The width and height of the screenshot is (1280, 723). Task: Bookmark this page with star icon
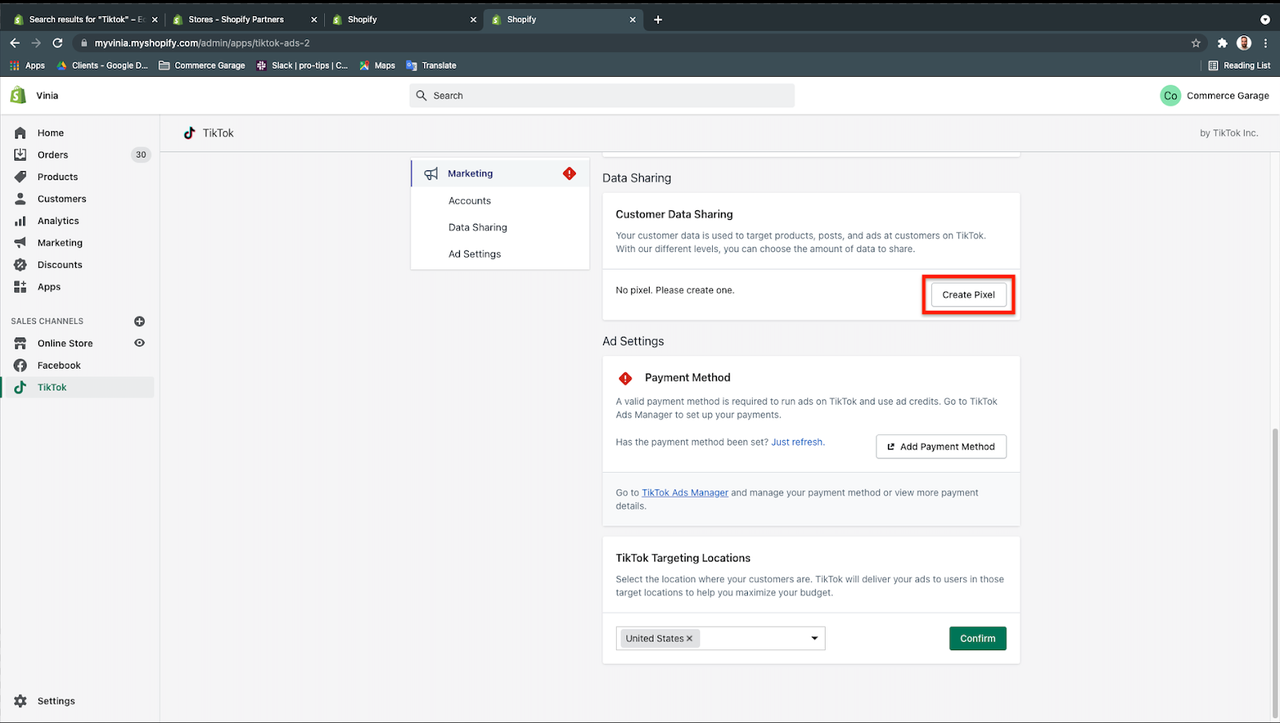coord(1195,43)
